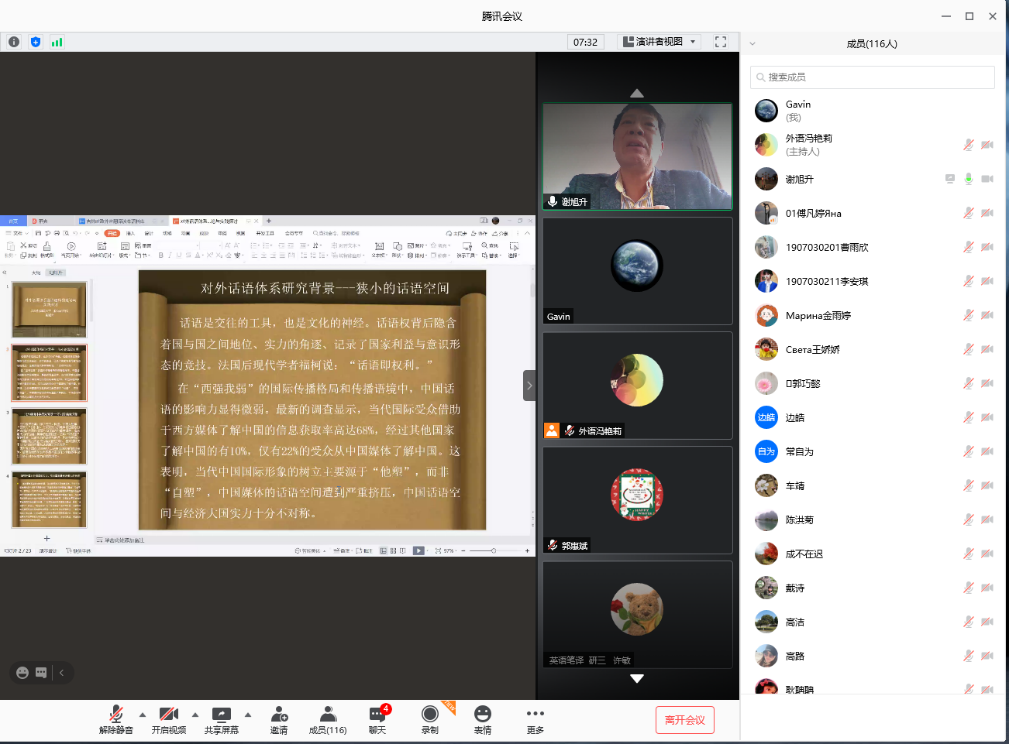
Task: Select the 外语冯艳莉 video tile
Action: point(637,386)
